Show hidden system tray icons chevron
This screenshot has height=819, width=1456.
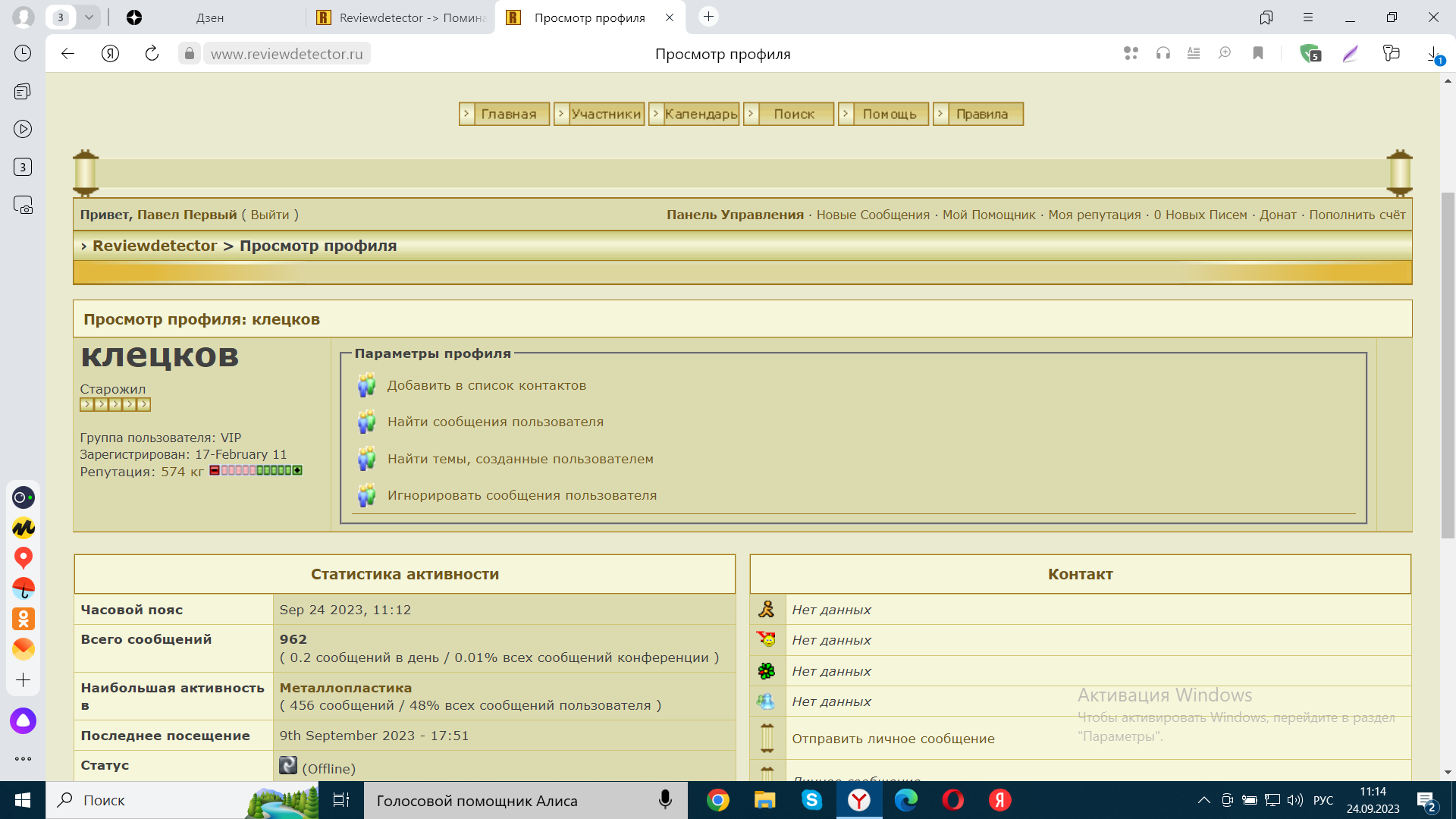[x=1203, y=800]
